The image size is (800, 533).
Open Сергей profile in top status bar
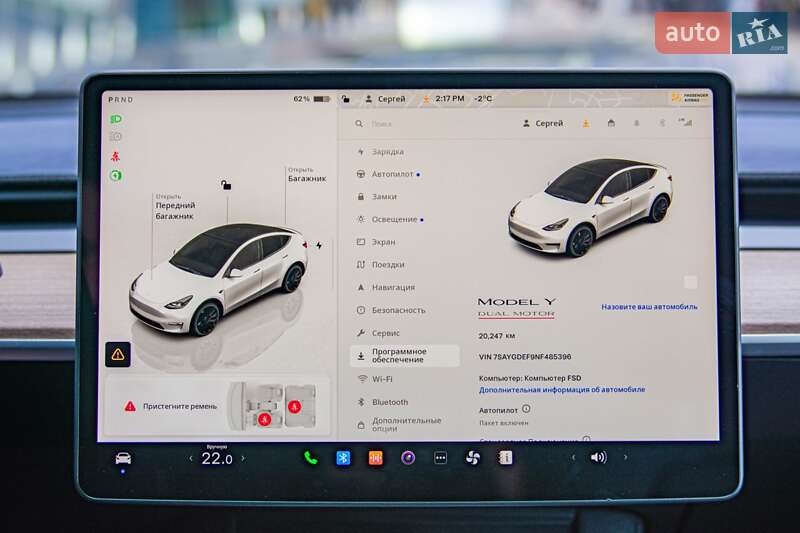click(385, 98)
